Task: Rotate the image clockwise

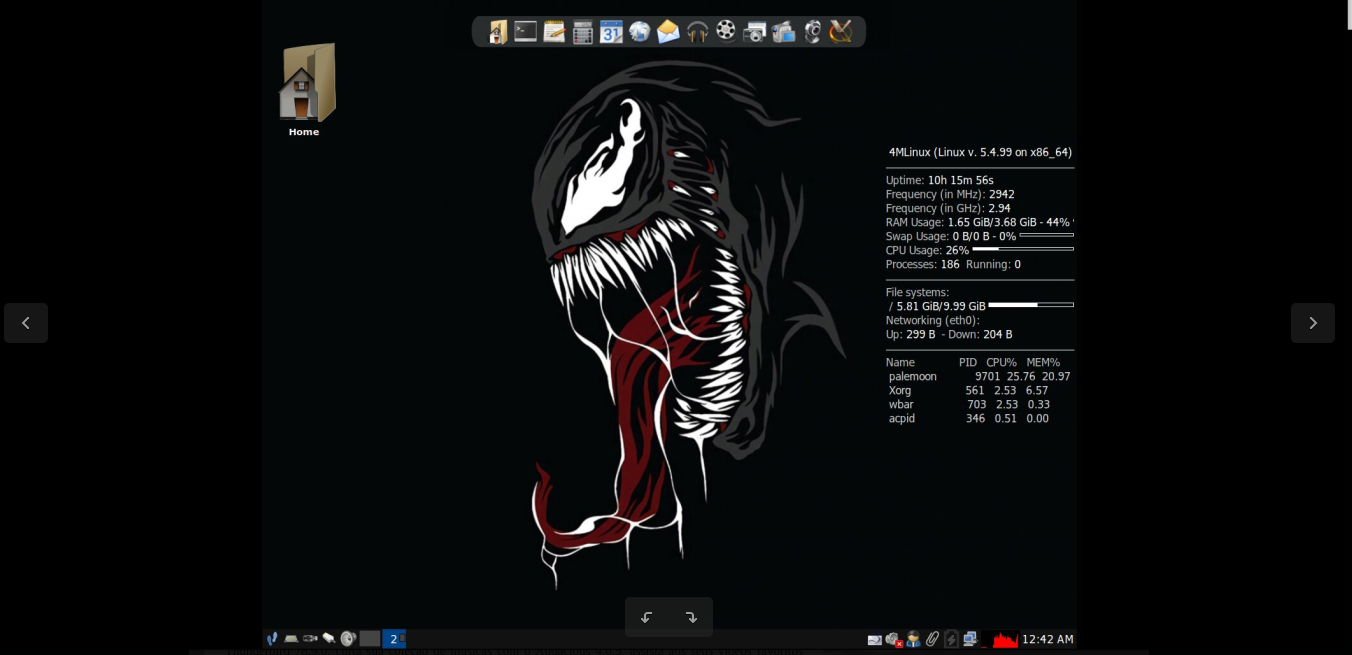Action: point(691,617)
